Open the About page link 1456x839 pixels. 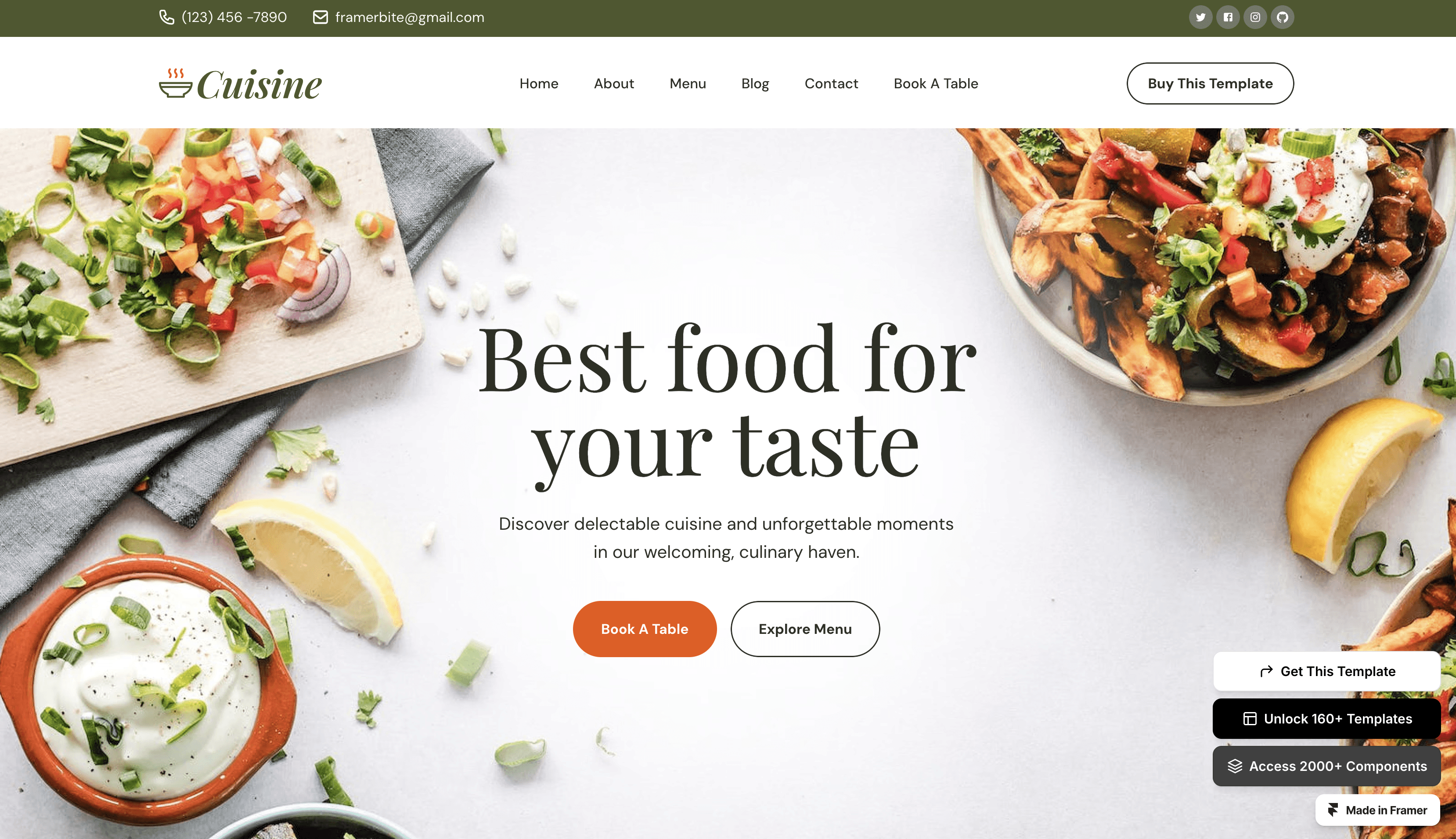pos(613,83)
